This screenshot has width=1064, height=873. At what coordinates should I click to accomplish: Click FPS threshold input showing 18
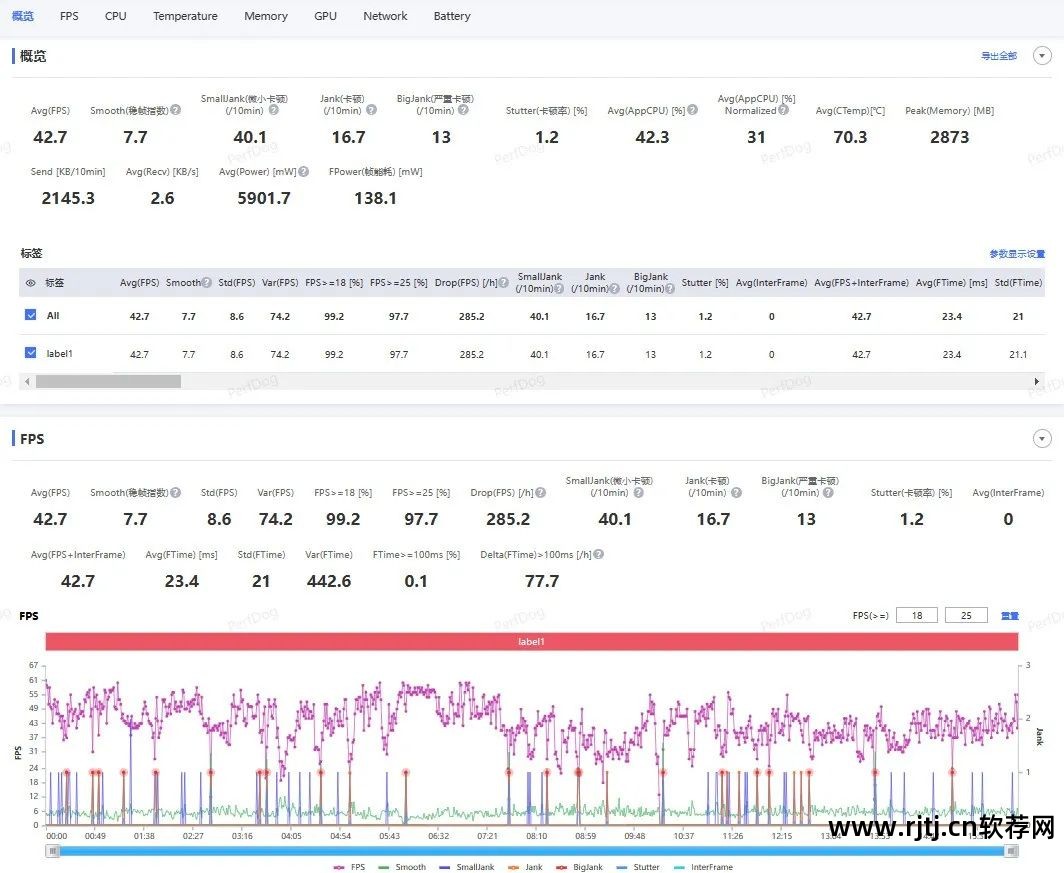[x=917, y=616]
